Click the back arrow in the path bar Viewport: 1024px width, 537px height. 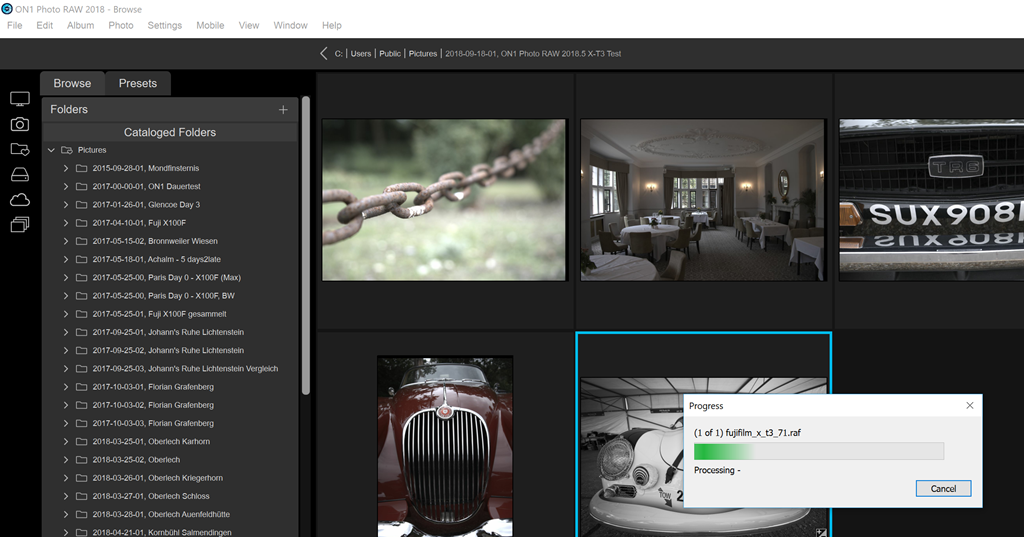click(323, 53)
